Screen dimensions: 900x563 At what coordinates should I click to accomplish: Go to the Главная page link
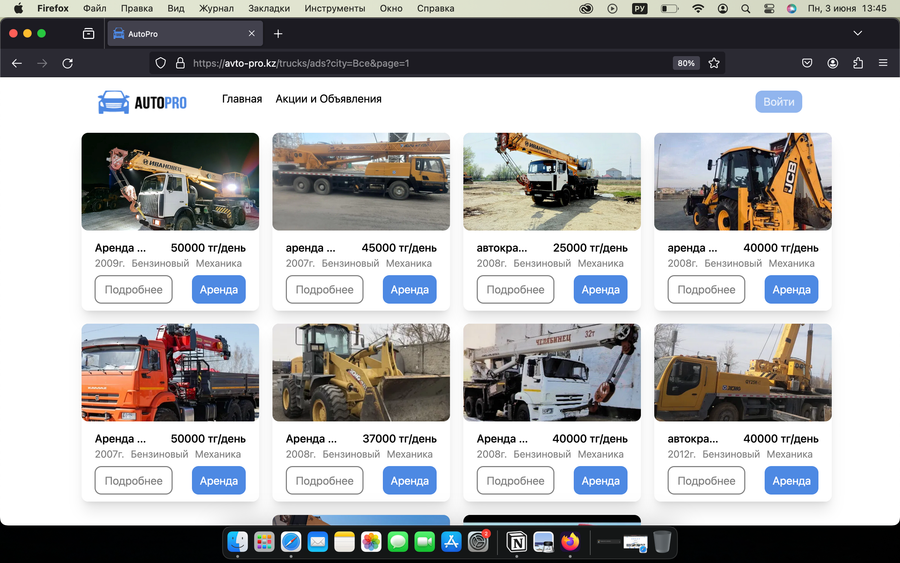tap(242, 99)
